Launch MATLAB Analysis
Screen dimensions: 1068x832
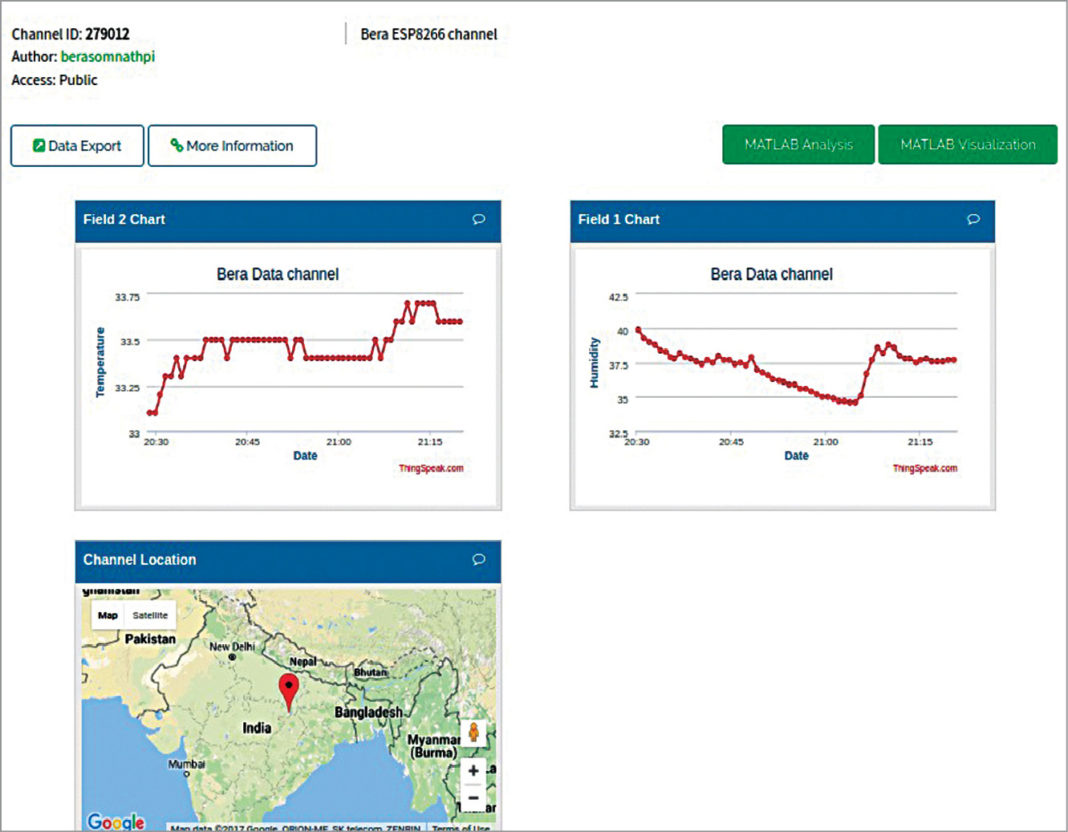[x=798, y=145]
